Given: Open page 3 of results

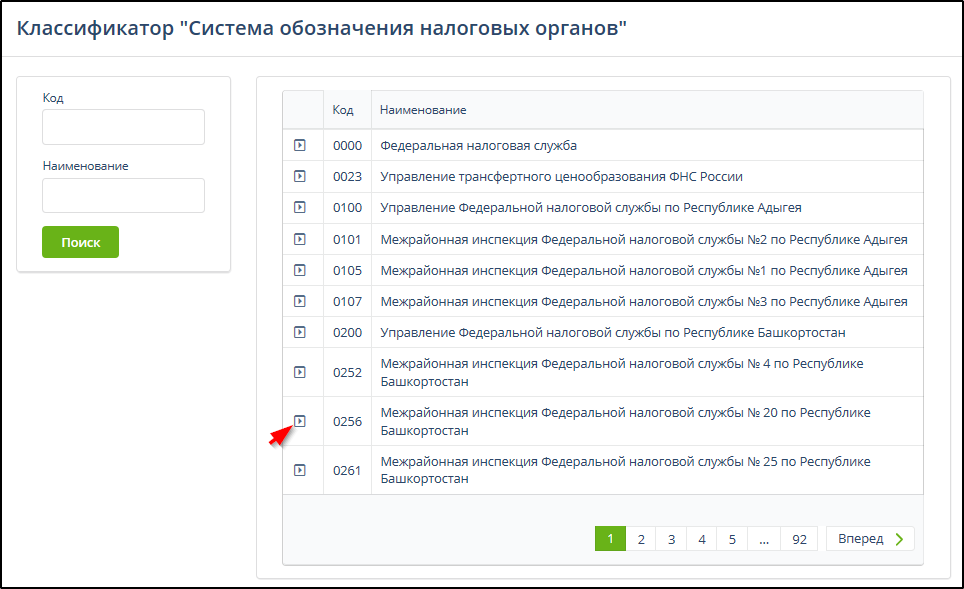Looking at the screenshot, I should coord(671,539).
